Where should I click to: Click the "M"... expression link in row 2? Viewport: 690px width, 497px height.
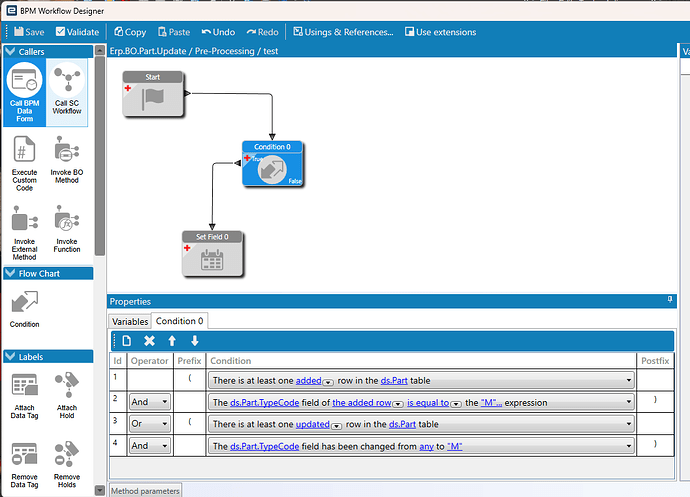click(491, 402)
